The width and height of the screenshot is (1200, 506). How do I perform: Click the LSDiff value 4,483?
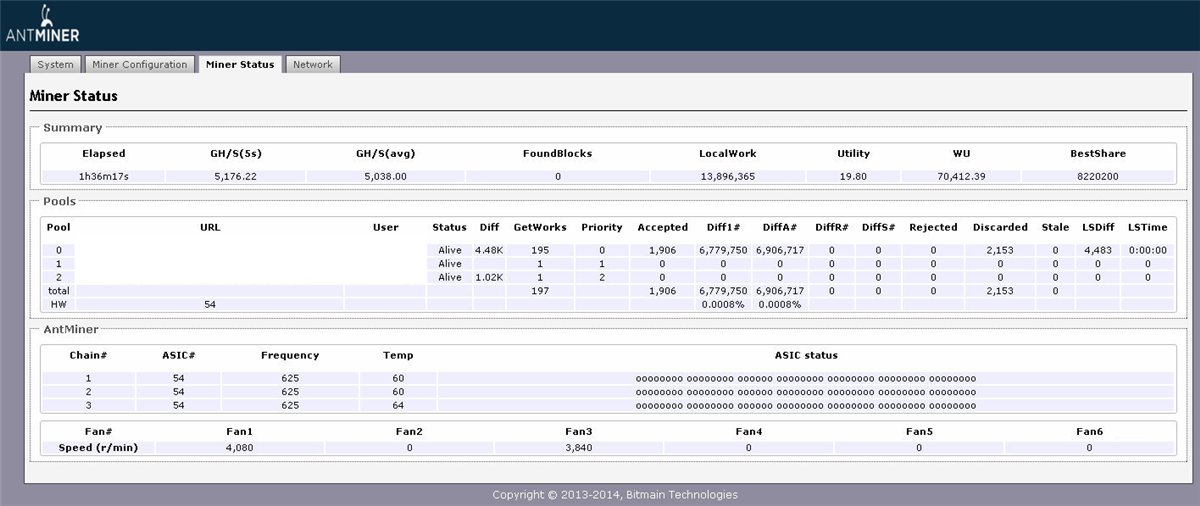1097,250
